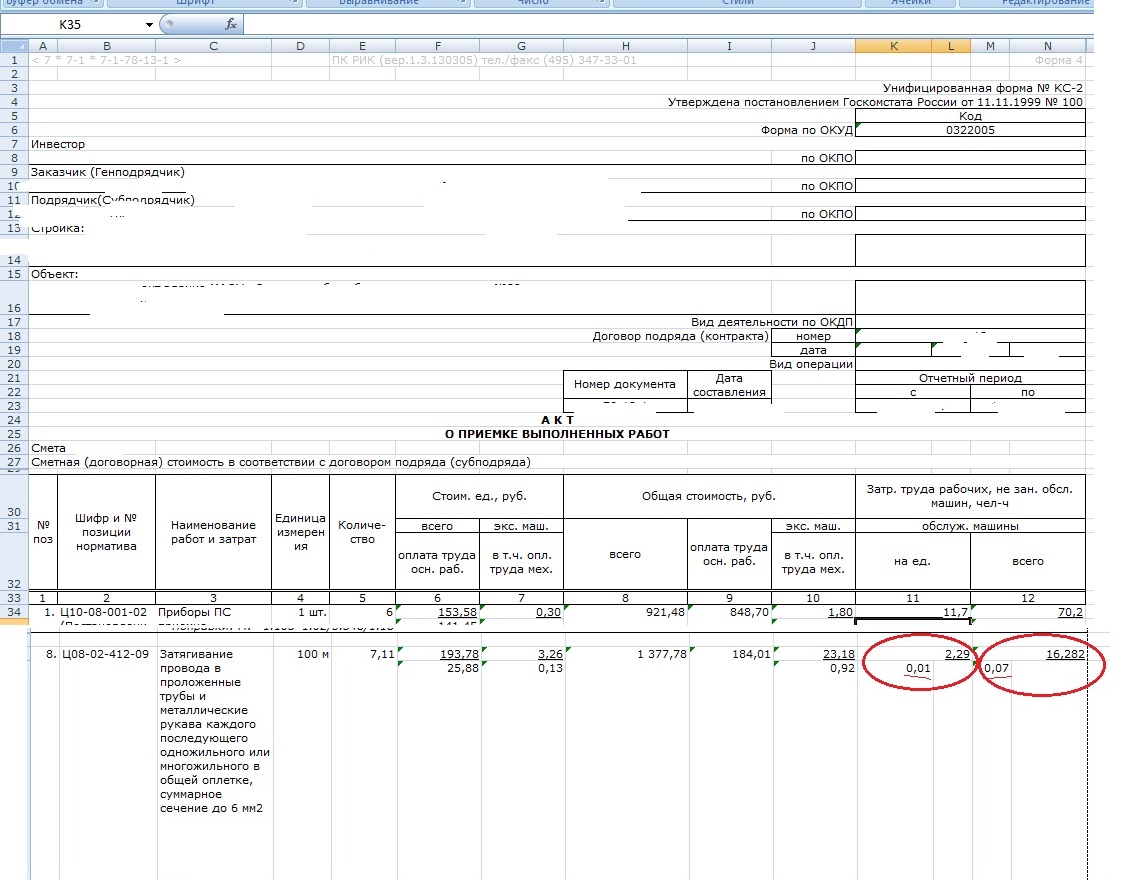Select the row 1 header

pos(14,60)
